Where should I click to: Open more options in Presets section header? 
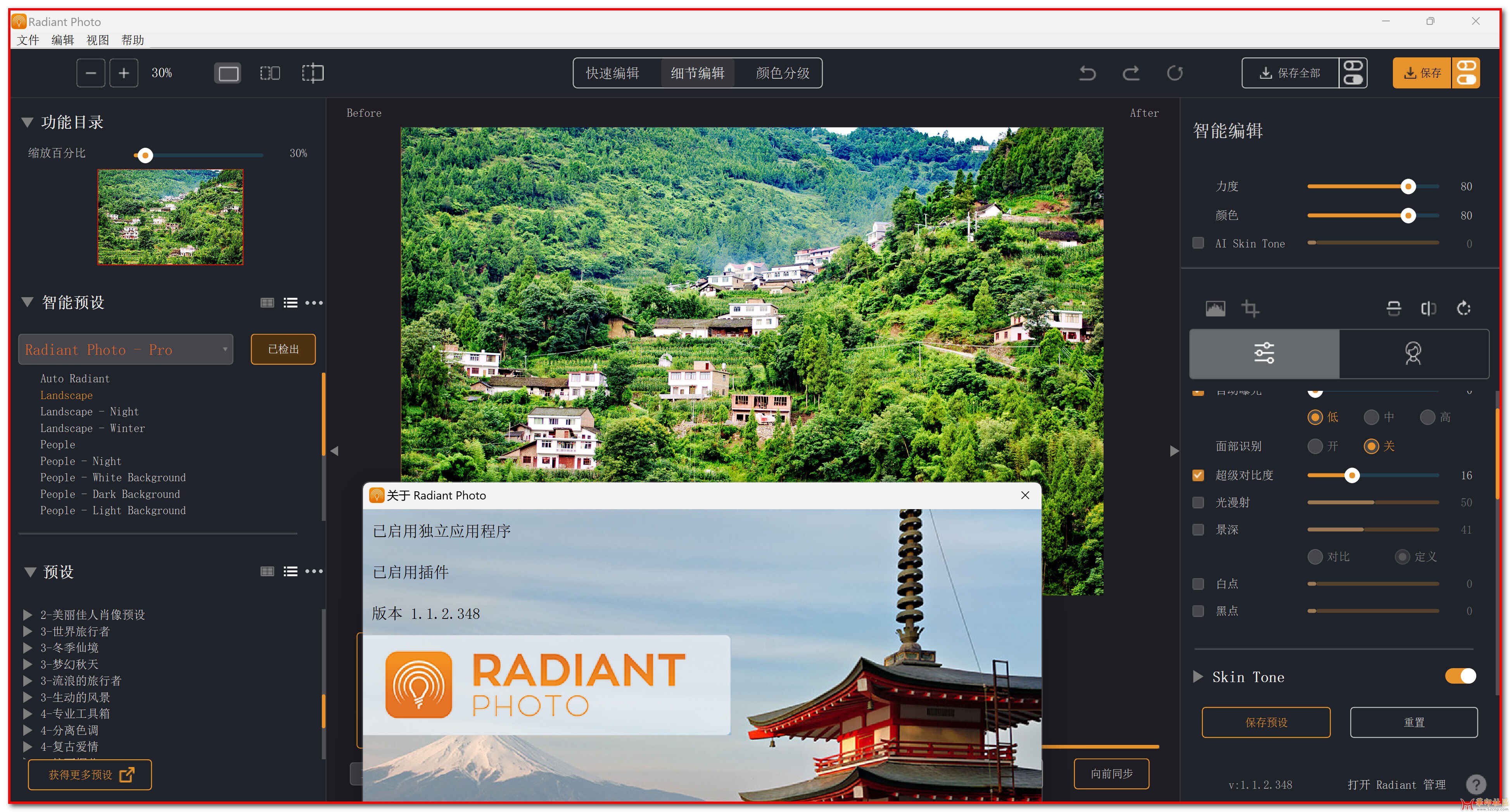pos(314,572)
